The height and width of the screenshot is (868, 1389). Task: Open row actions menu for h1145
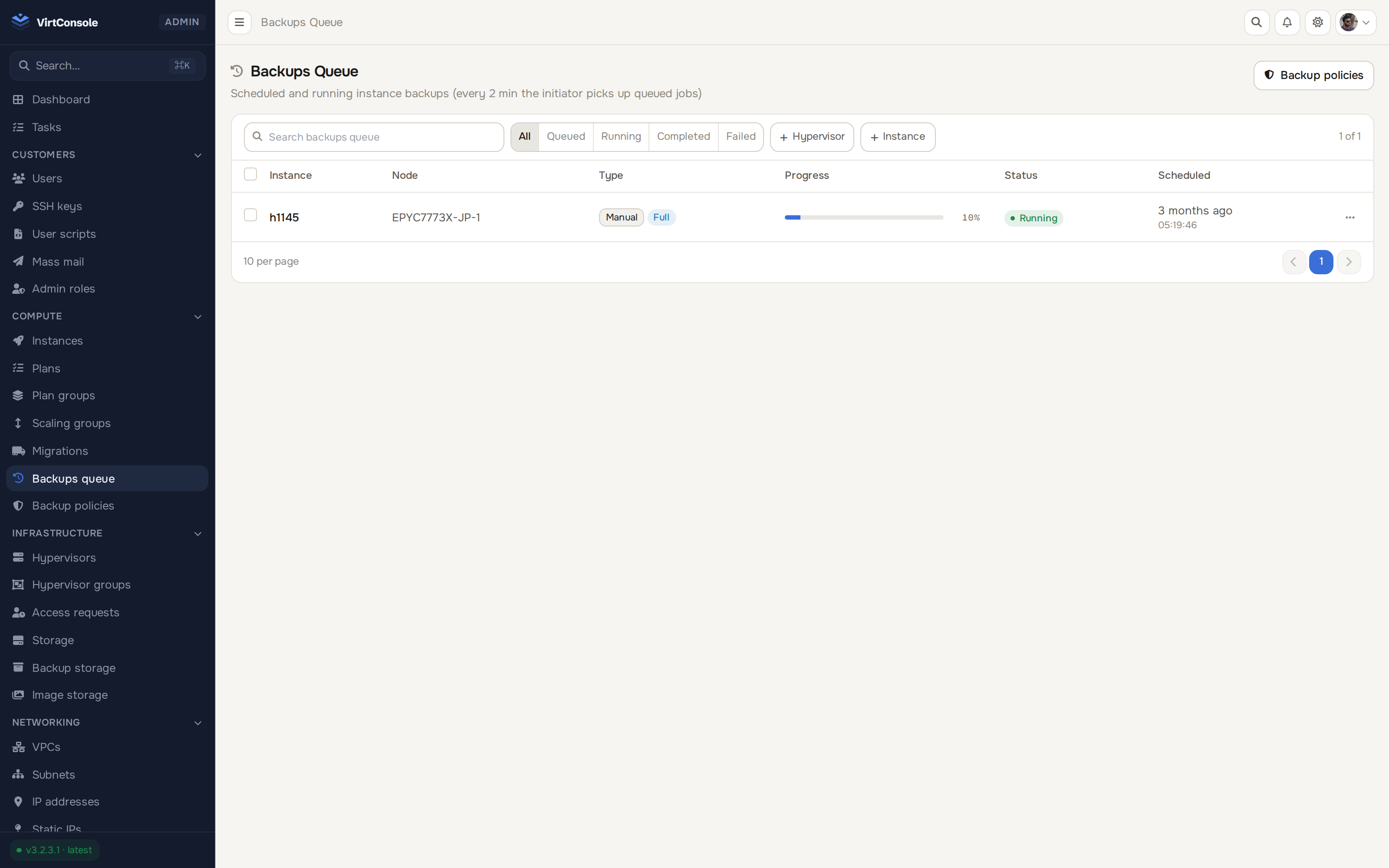point(1350,217)
